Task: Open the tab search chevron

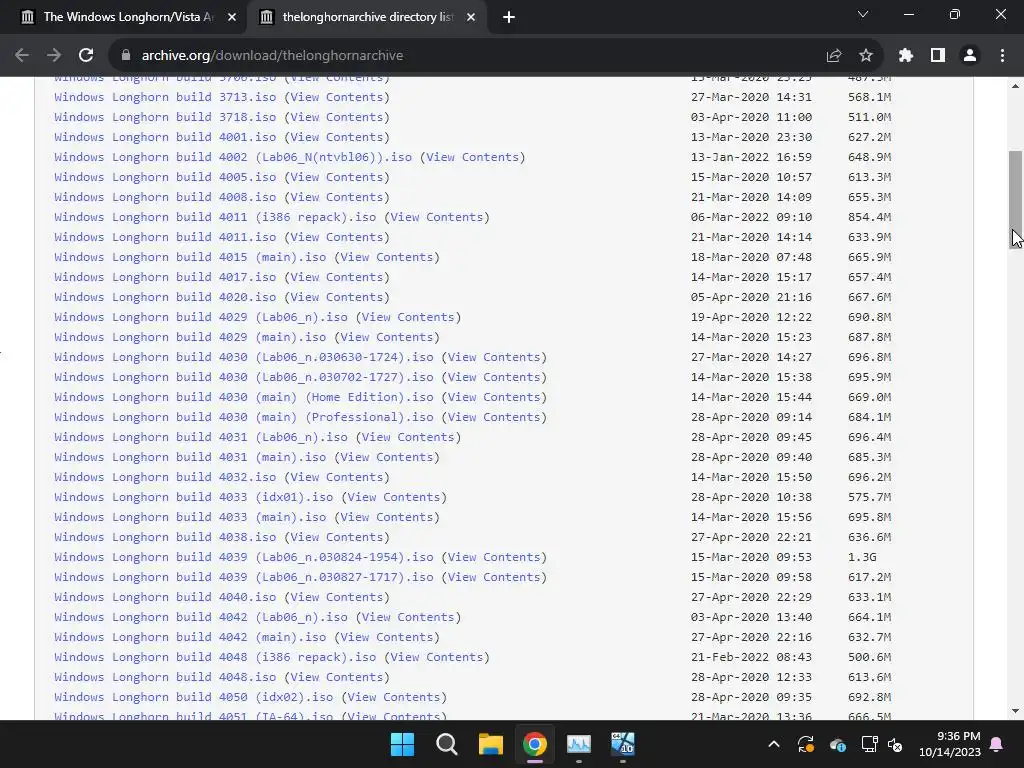Action: pyautogui.click(x=863, y=14)
